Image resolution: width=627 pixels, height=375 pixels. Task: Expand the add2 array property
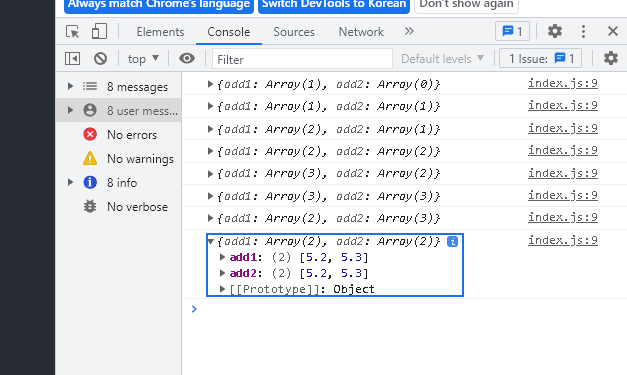pos(222,273)
